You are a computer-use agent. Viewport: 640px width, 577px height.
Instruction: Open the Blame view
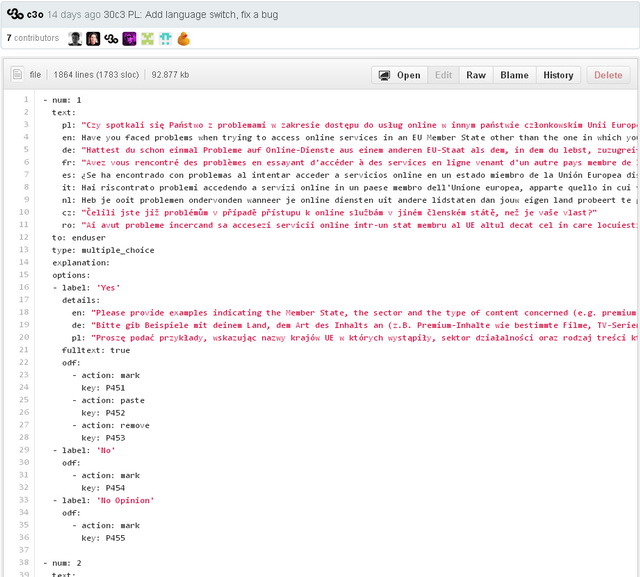click(514, 75)
